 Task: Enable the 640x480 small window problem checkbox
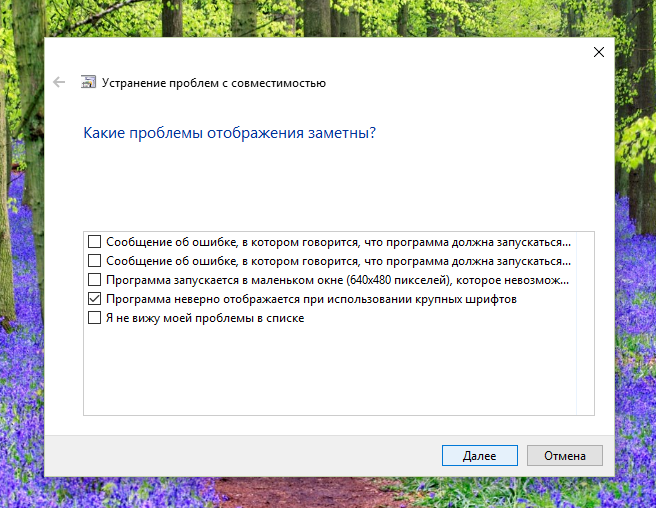pos(95,280)
